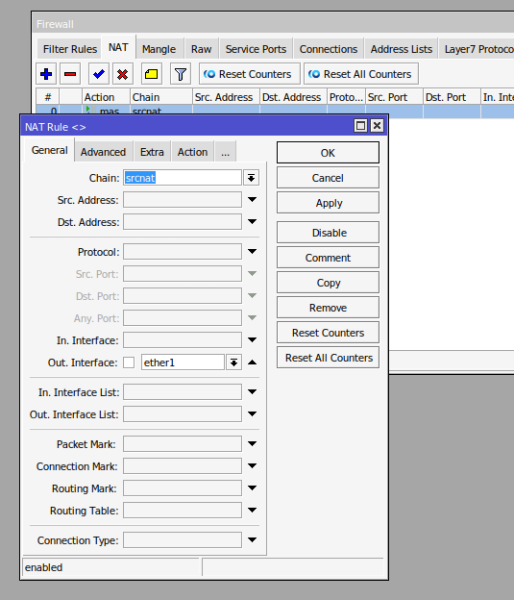This screenshot has width=514, height=600.
Task: Open Raw tab in Firewall
Action: coord(201,49)
